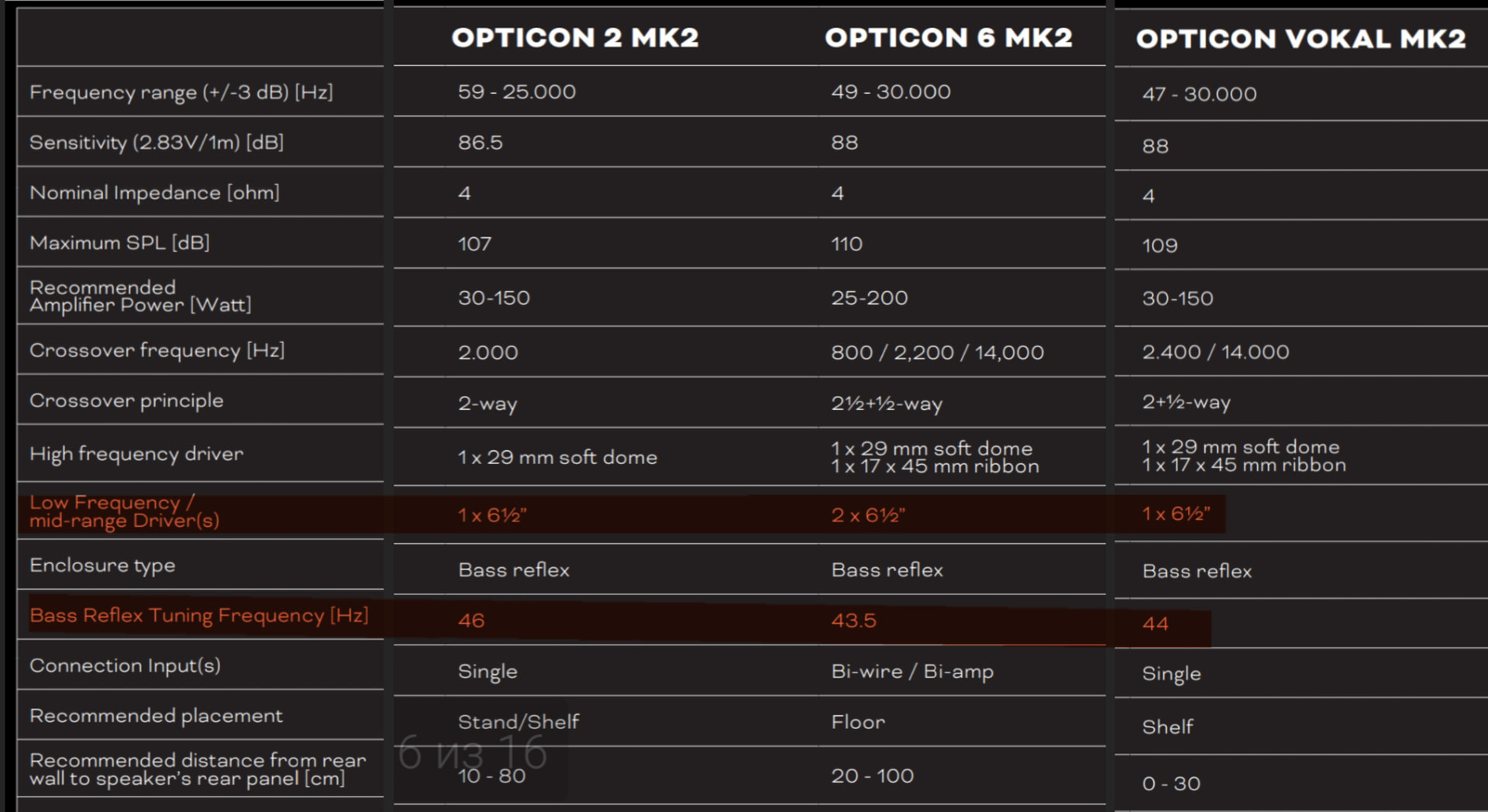Click the tuning frequency value 43.5
Screen dimensions: 1488x812
853,621
